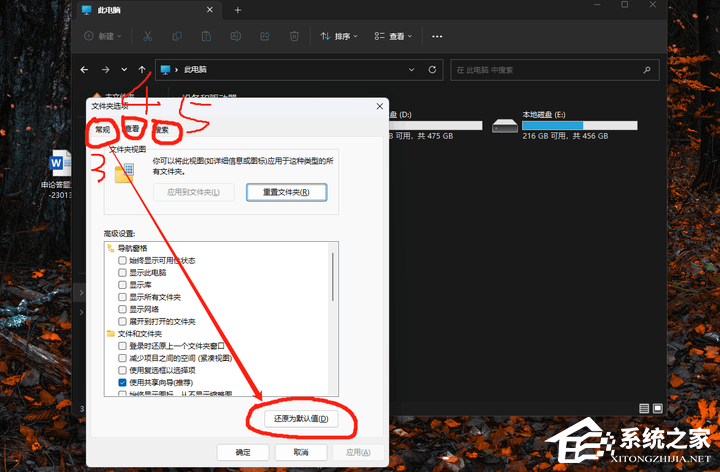720x472 pixels.
Task: Open the three-dot See more menu
Action: [x=437, y=37]
